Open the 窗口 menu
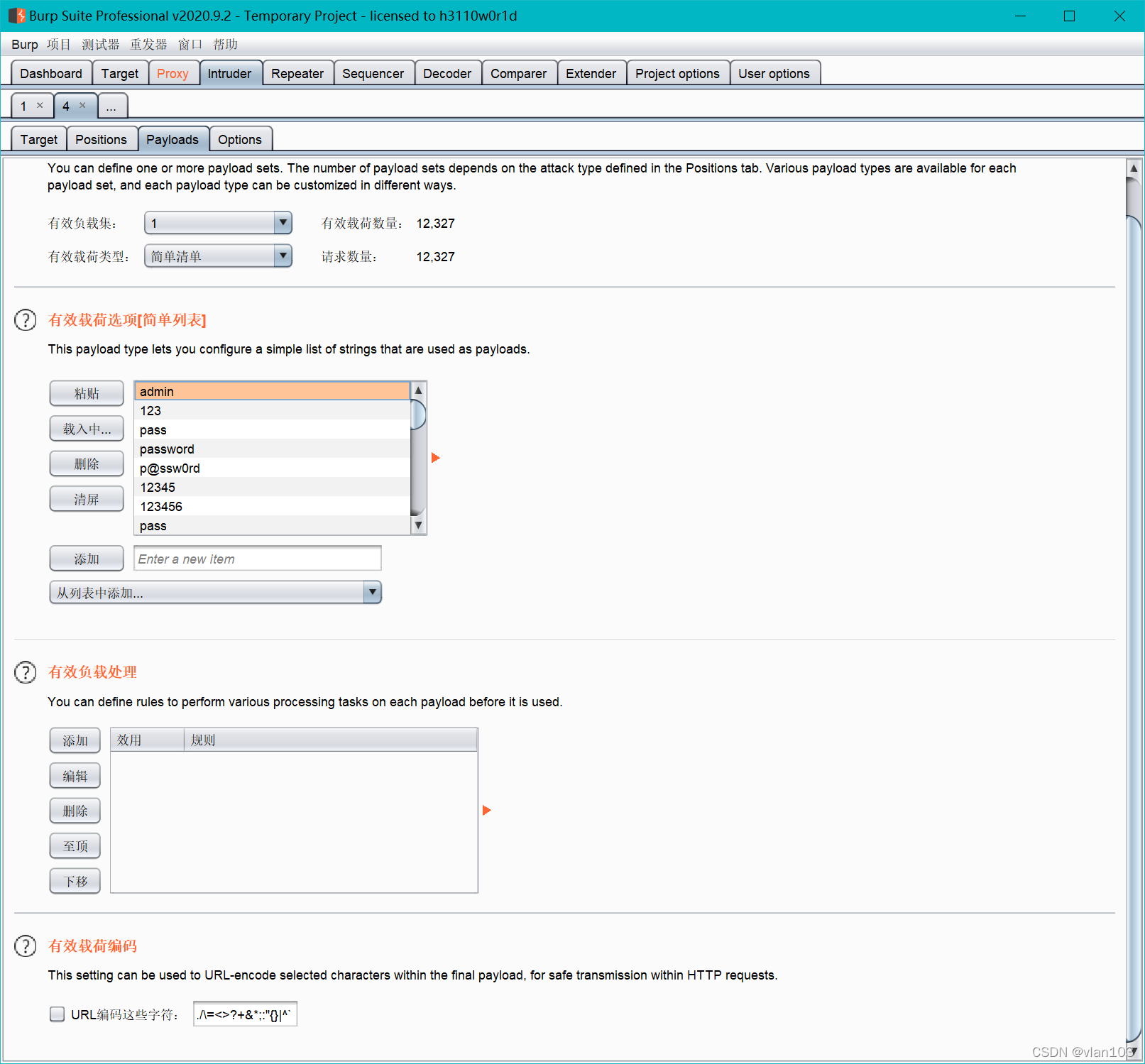Image resolution: width=1145 pixels, height=1064 pixels. [190, 44]
